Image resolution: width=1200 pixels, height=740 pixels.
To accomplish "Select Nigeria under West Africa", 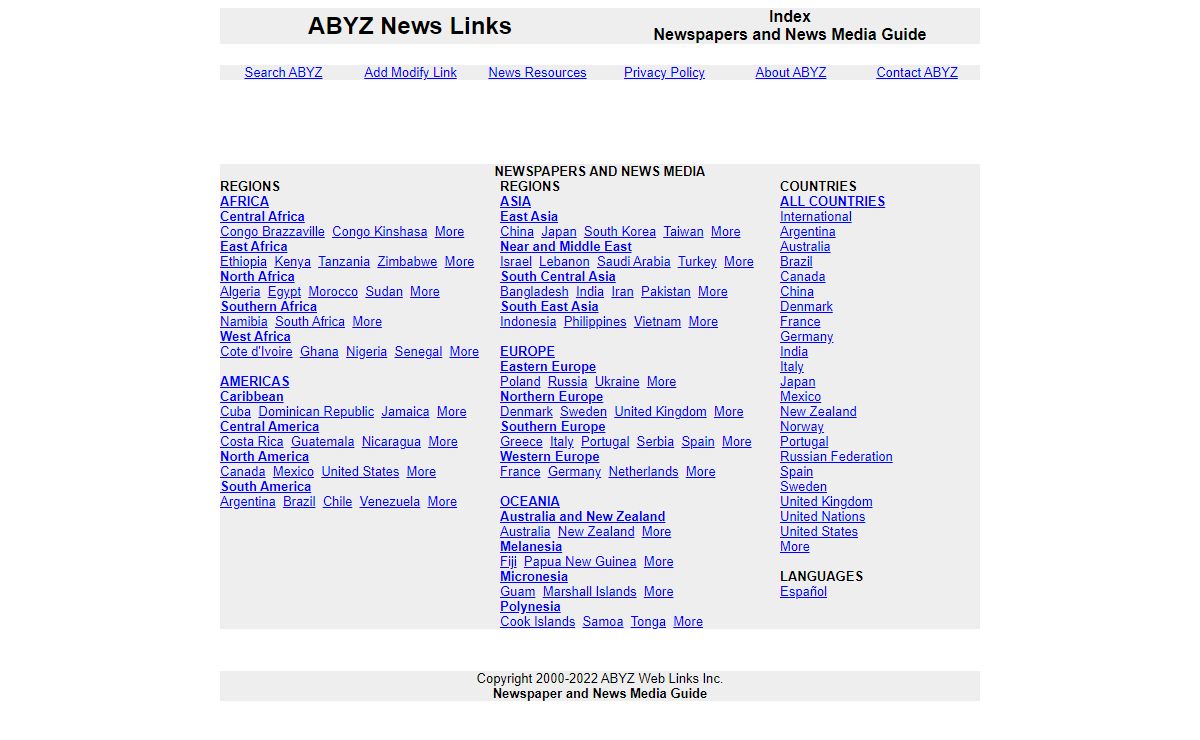I will click(x=366, y=351).
